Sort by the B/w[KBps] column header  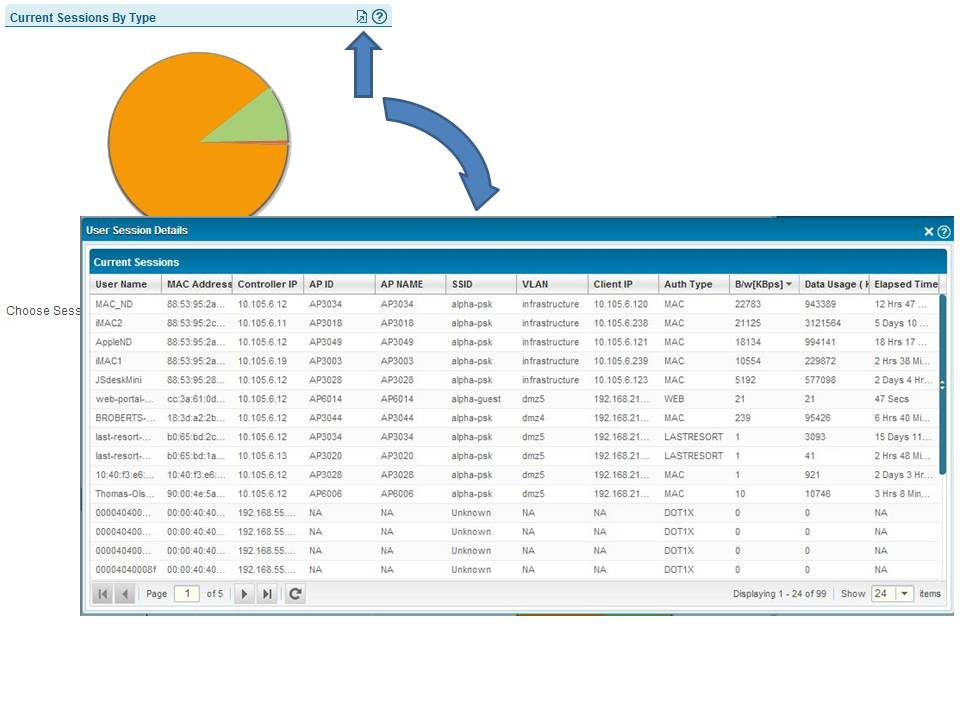(x=763, y=284)
